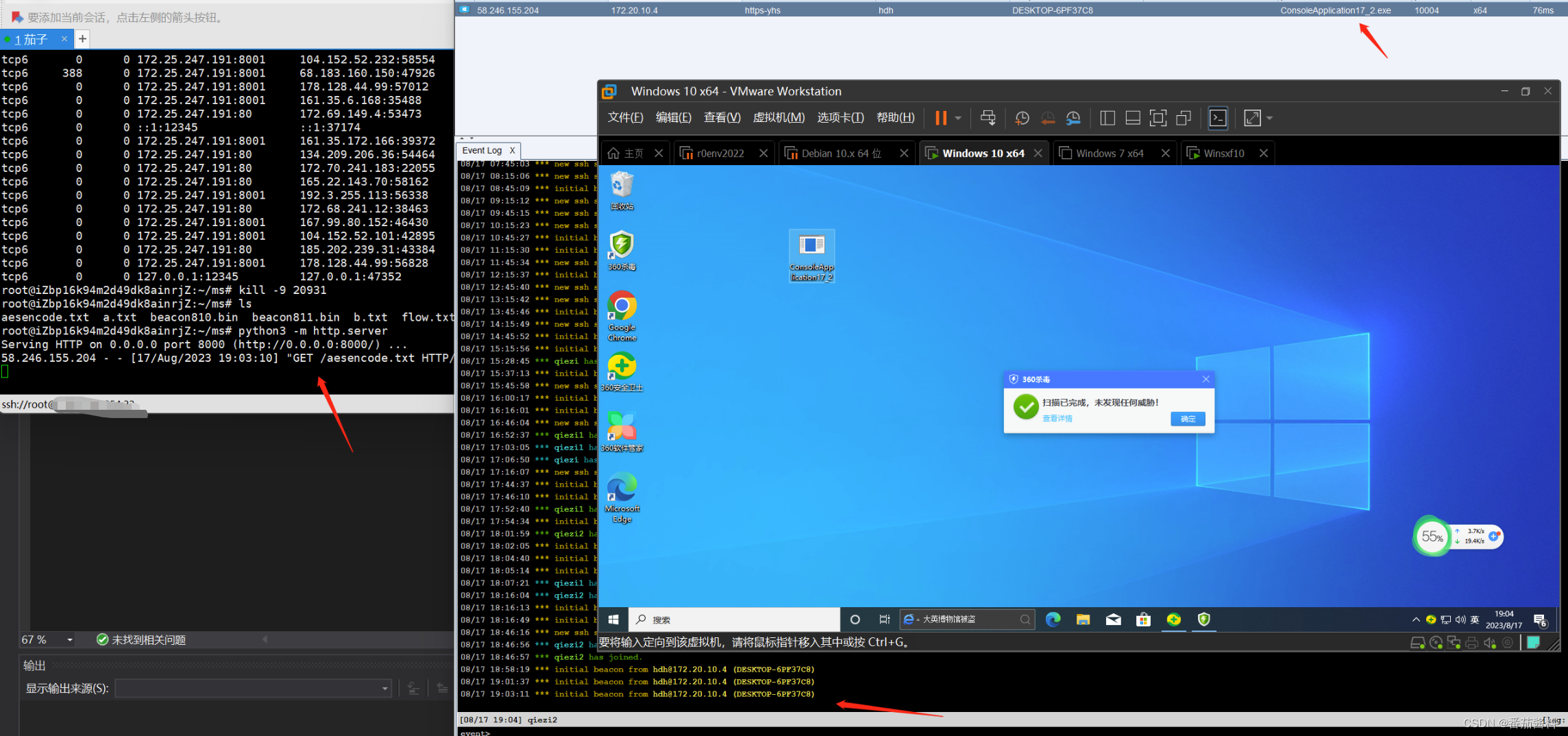The height and width of the screenshot is (736, 1568).
Task: Open Microsoft Store from the VM taskbar
Action: (1143, 620)
